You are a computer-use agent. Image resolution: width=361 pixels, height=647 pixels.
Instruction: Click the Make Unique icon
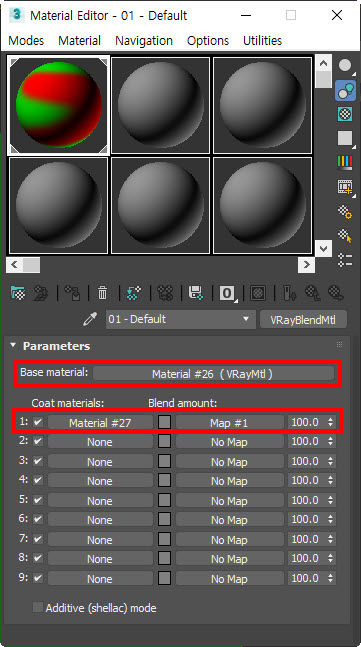coord(165,293)
